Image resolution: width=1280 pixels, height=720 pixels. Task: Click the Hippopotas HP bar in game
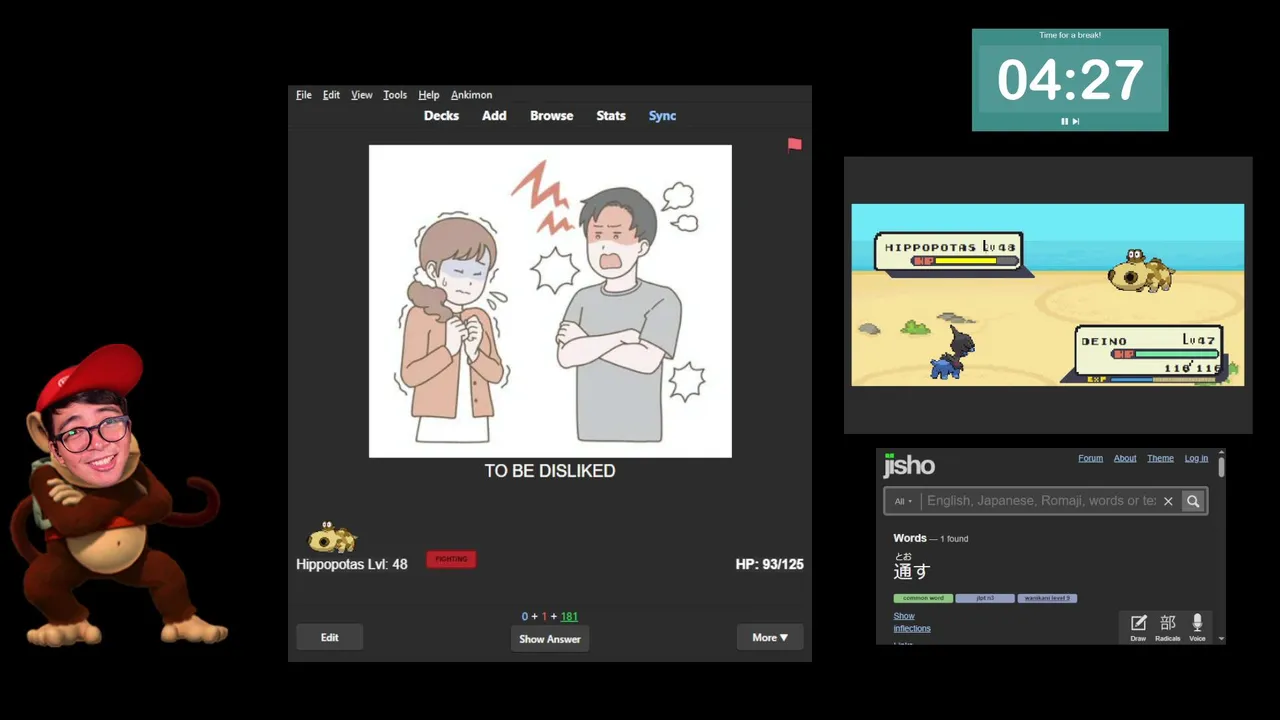pyautogui.click(x=966, y=261)
